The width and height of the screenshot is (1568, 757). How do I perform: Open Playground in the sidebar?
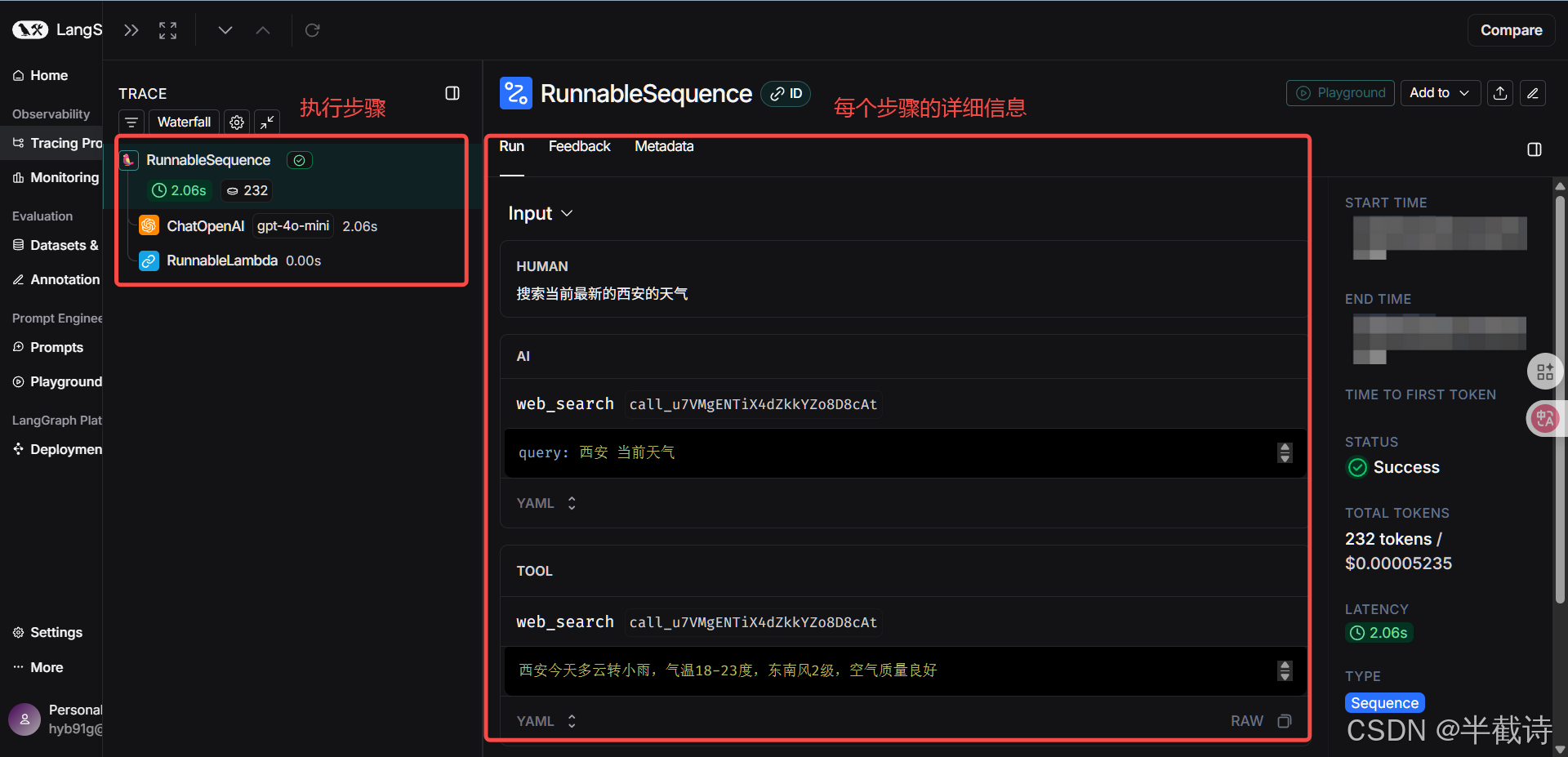[56, 381]
